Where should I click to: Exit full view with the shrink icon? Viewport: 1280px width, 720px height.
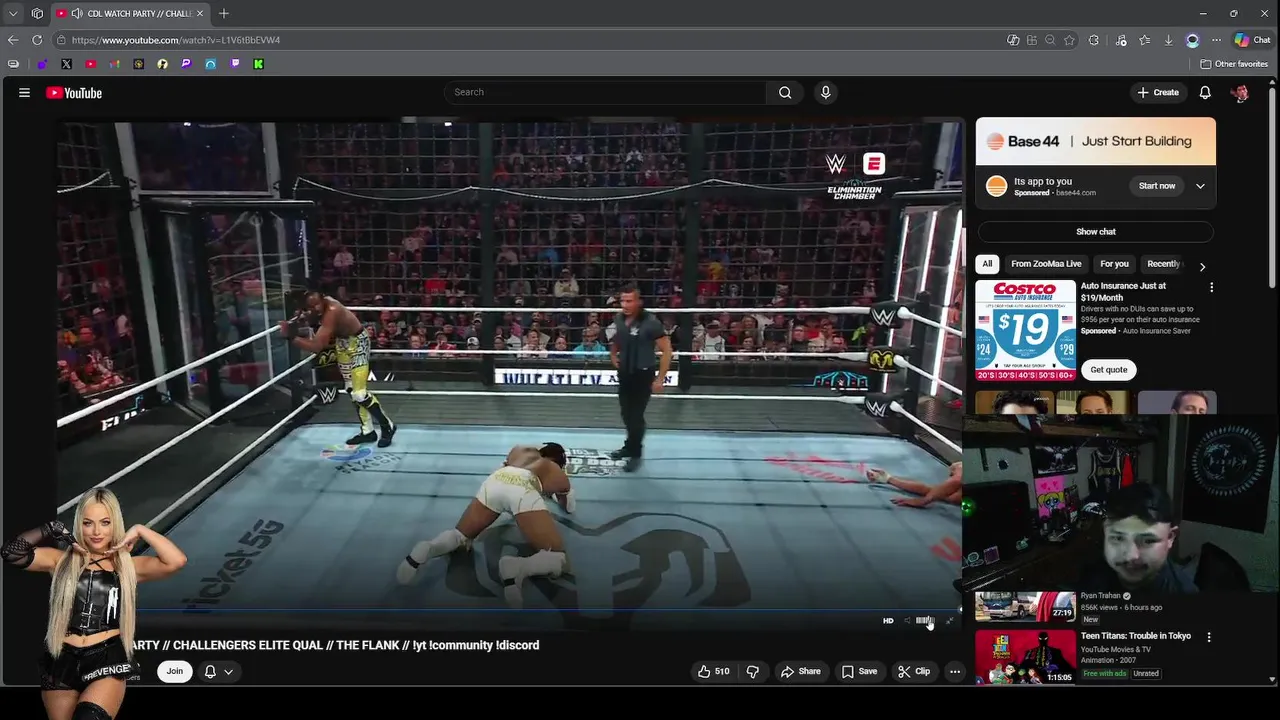coord(950,621)
